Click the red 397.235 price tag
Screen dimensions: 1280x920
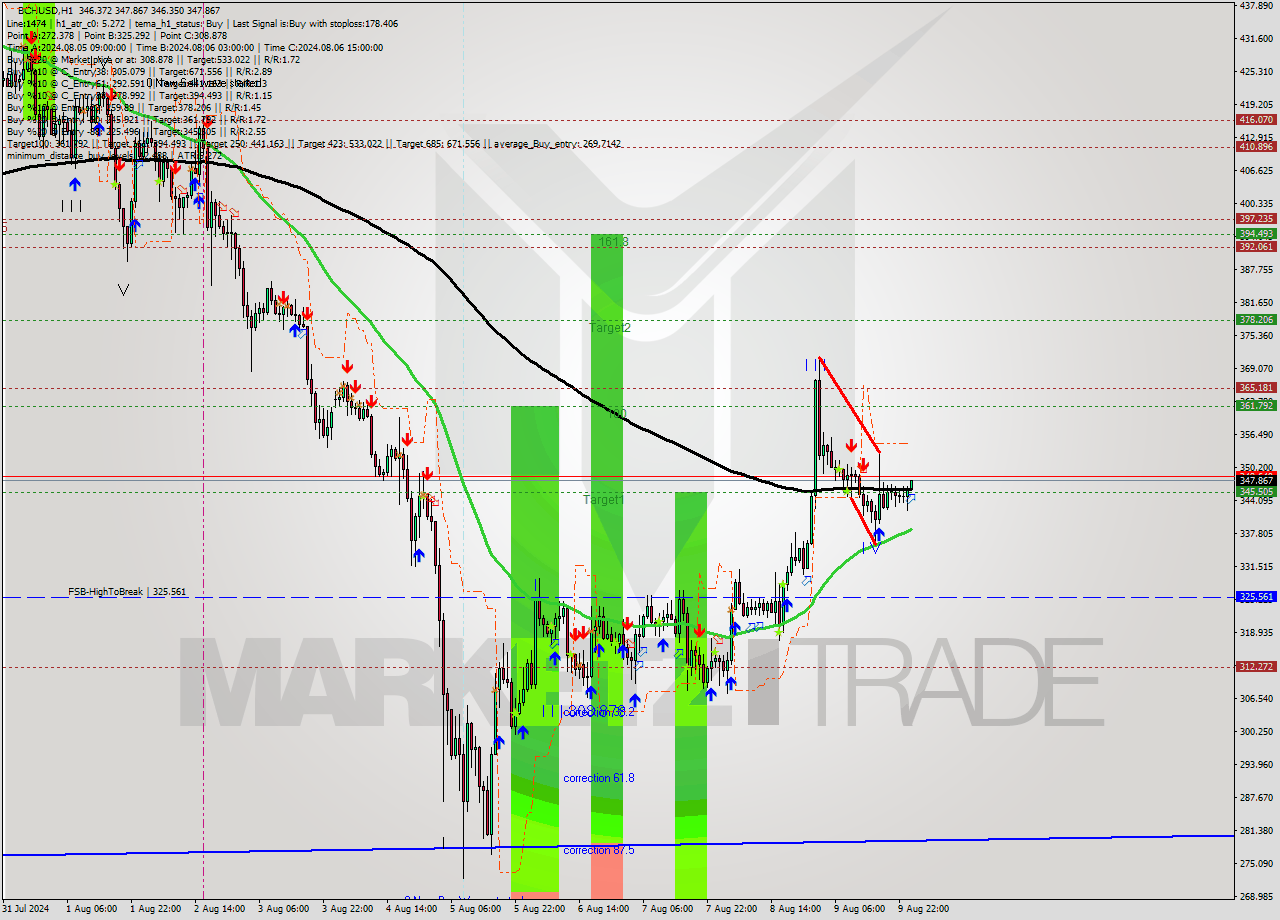pyautogui.click(x=1256, y=218)
